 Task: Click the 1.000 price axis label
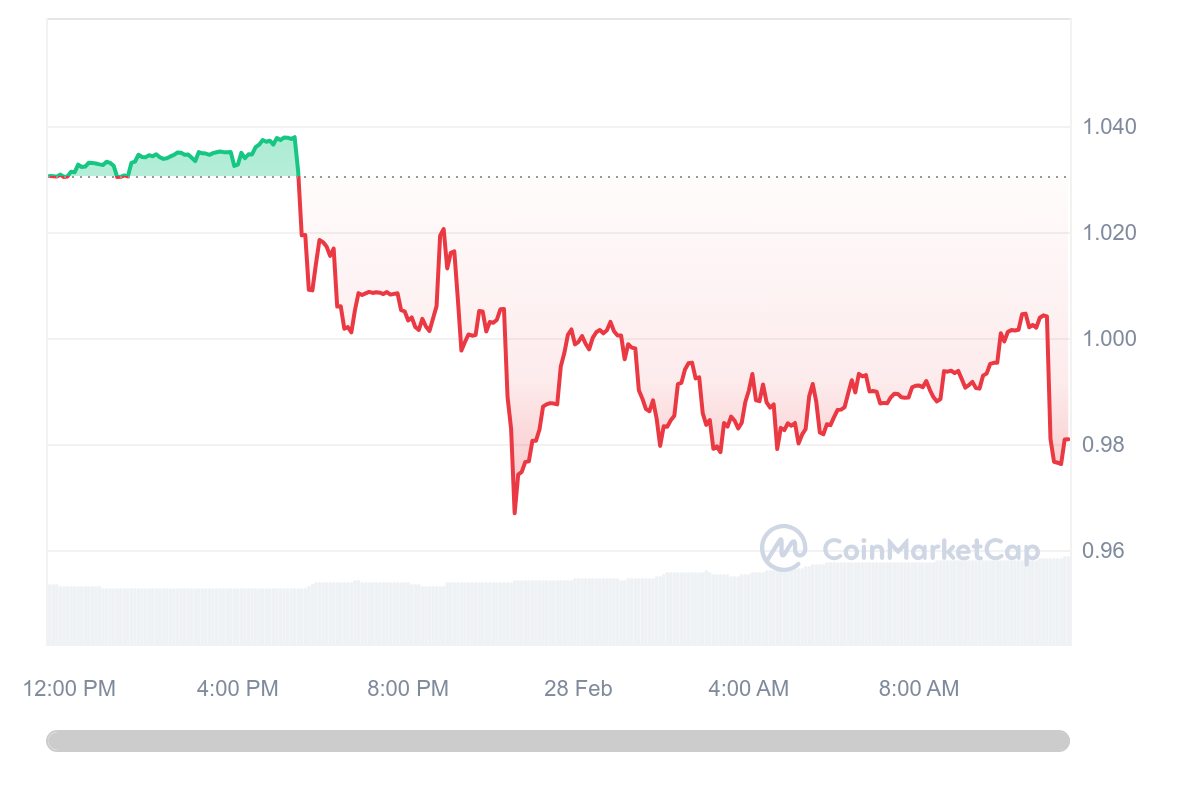click(1110, 339)
